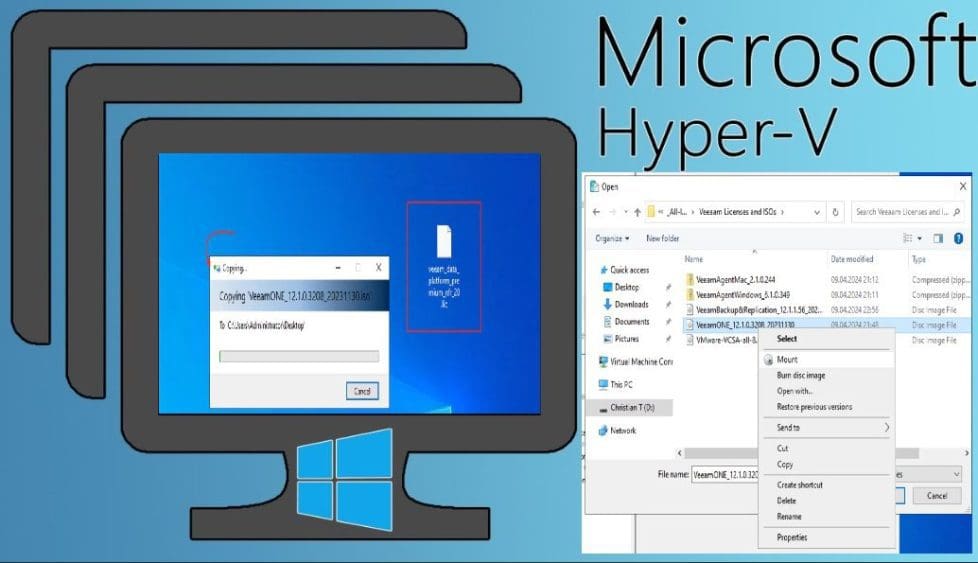Go back in the Open dialog
This screenshot has height=563, width=978.
(596, 212)
